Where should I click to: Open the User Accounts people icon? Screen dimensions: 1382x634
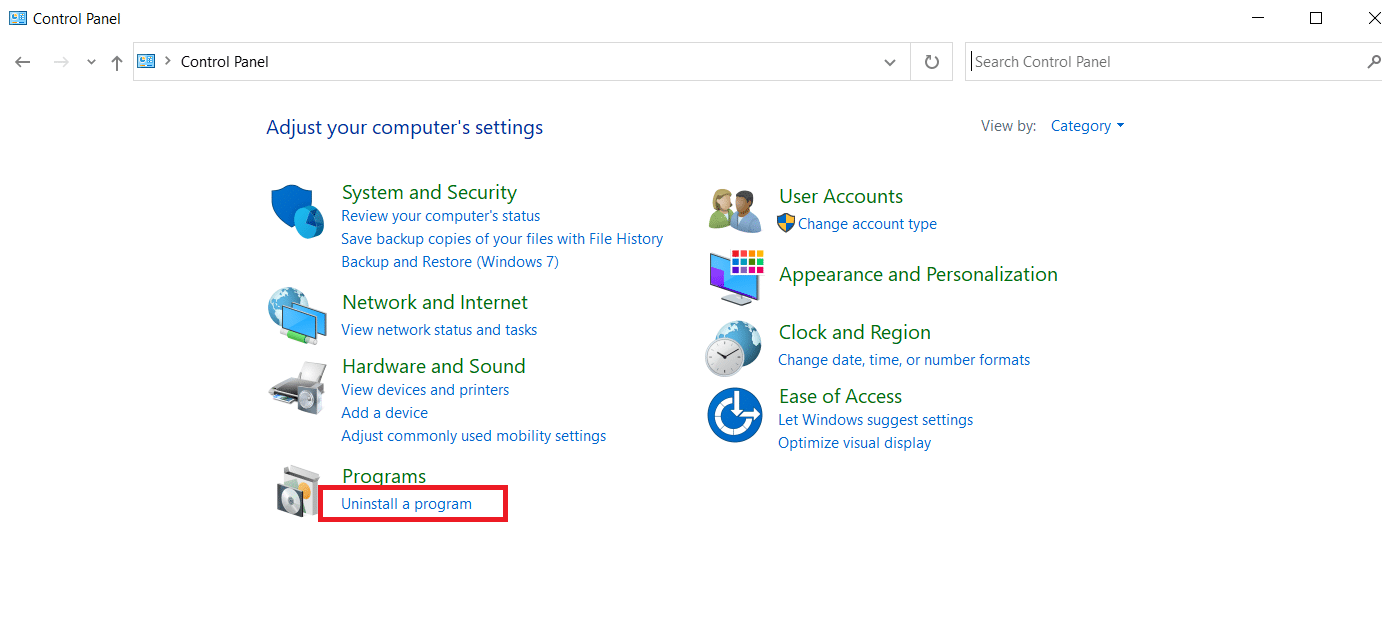[x=737, y=210]
